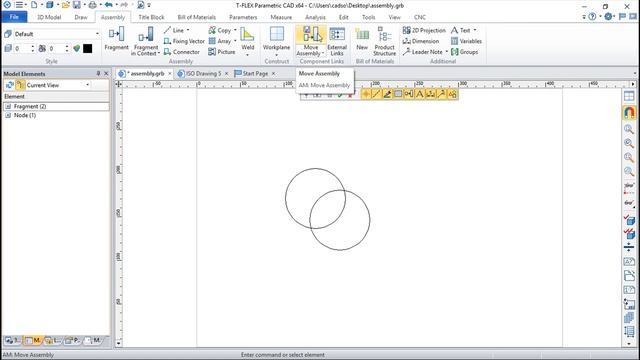Image resolution: width=640 pixels, height=360 pixels.
Task: Expand the Move Assembly dropdown arrow
Action: coord(323,53)
